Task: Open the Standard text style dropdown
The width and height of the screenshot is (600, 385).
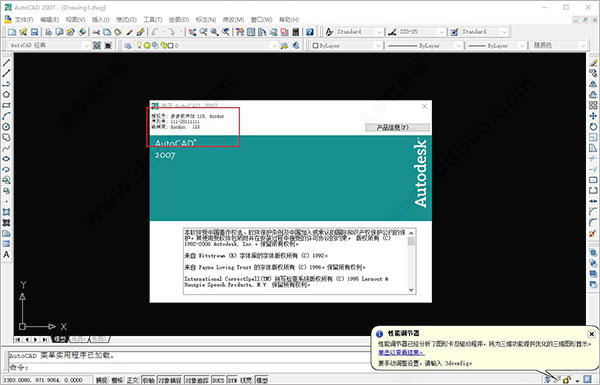Action: click(379, 32)
